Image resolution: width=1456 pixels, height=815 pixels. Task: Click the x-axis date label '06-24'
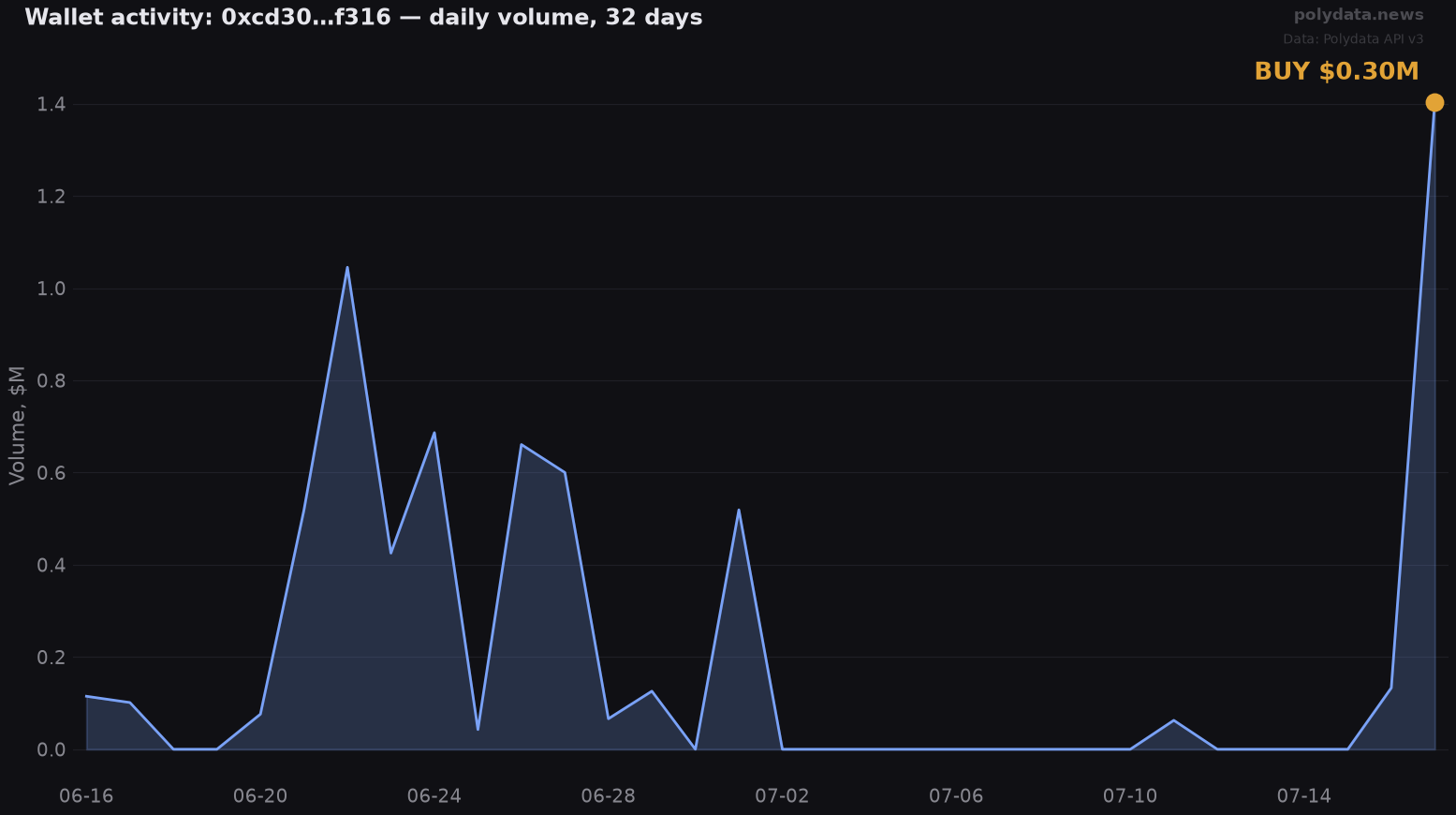click(434, 796)
